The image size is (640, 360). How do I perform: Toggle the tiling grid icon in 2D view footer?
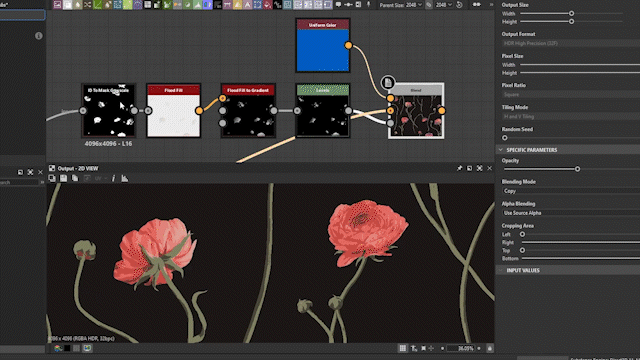click(x=402, y=348)
